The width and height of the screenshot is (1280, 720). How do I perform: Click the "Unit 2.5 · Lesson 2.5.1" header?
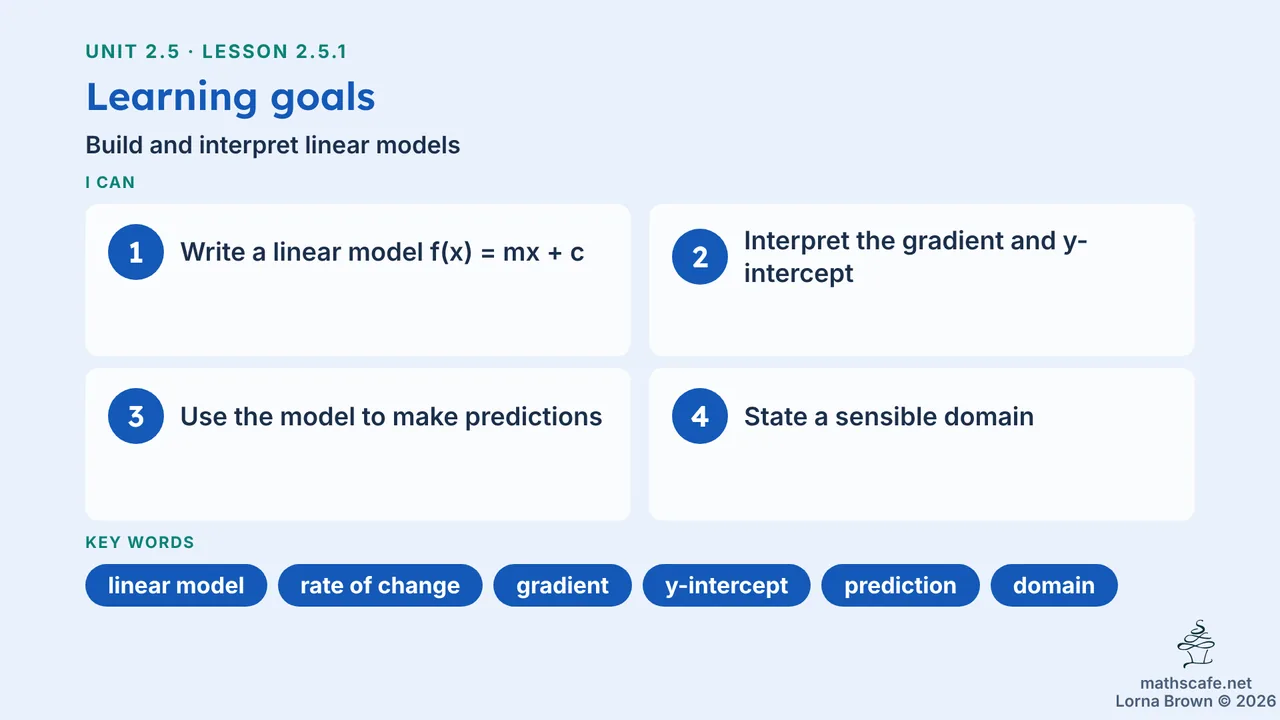click(217, 52)
